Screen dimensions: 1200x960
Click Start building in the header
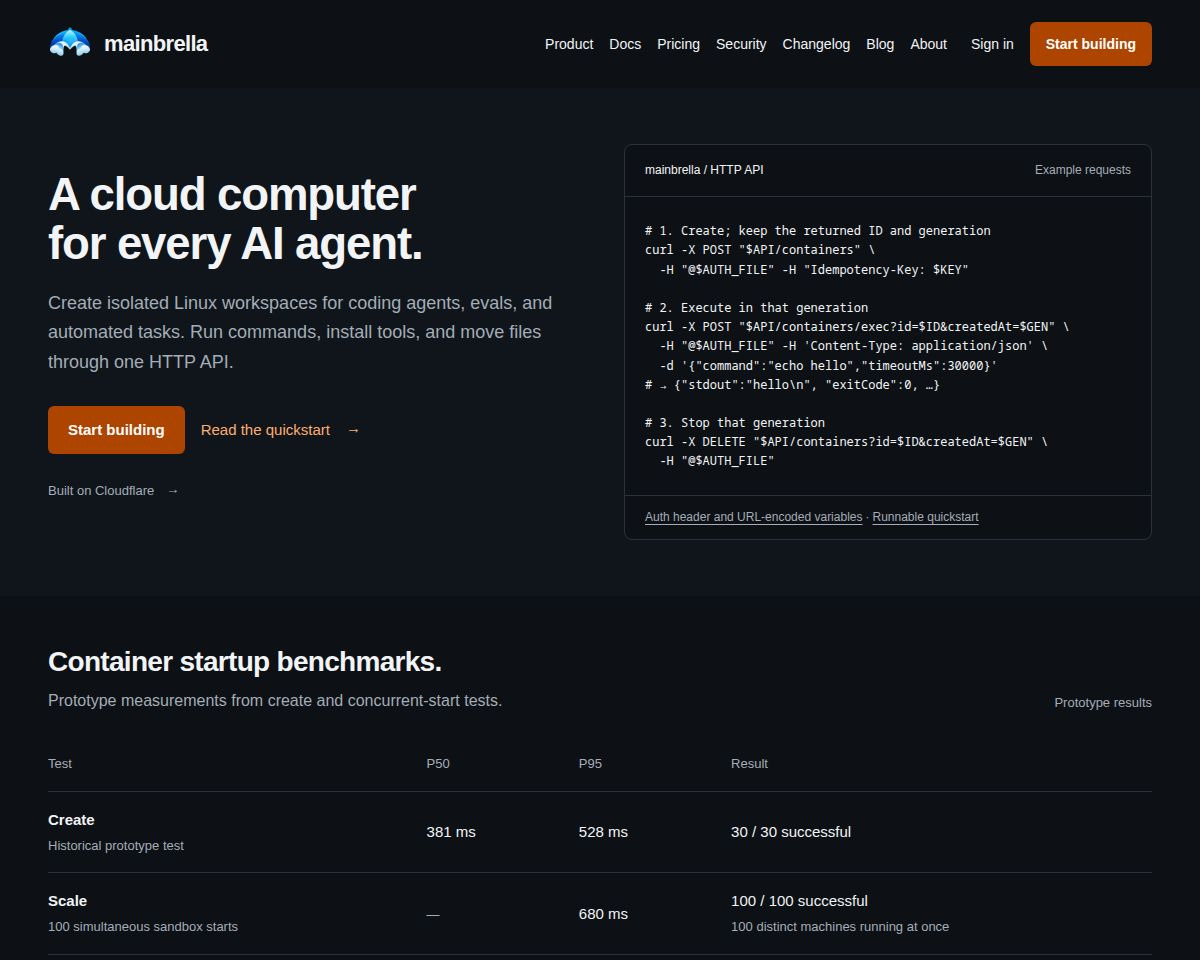(1091, 44)
